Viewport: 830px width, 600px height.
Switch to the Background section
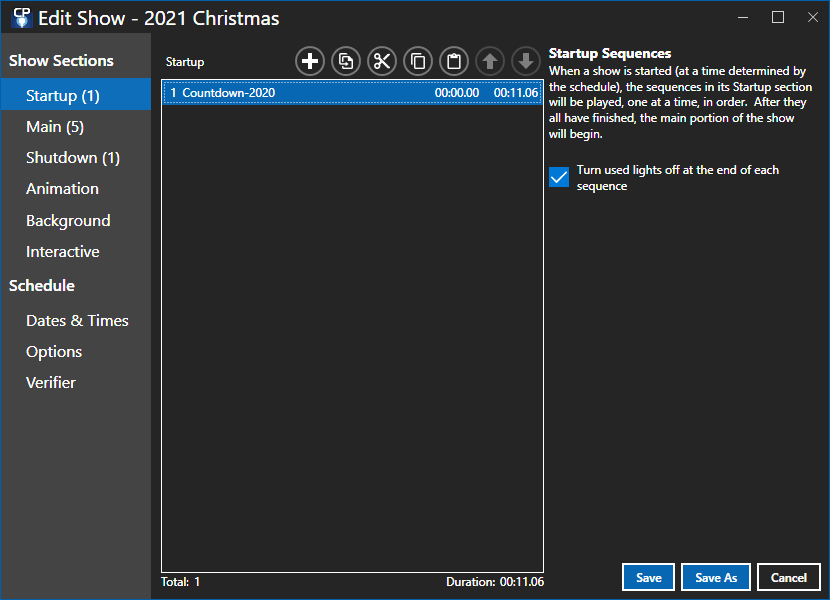[76, 220]
